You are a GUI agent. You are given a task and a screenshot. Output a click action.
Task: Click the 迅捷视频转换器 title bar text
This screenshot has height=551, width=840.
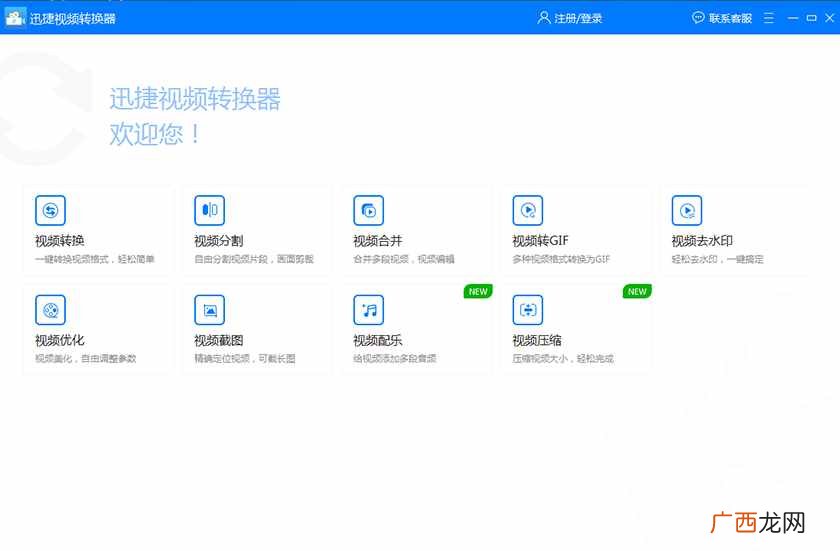click(73, 19)
